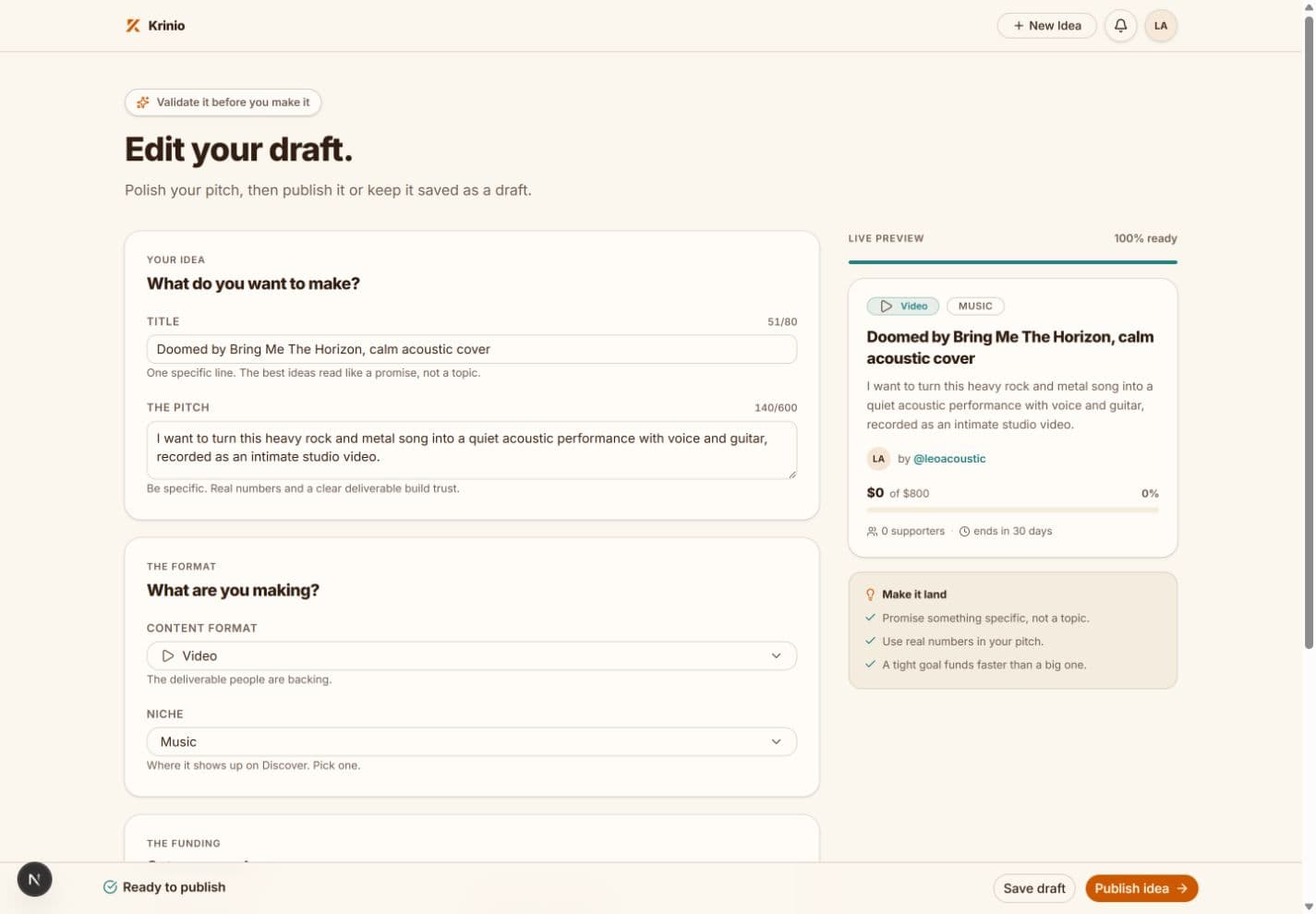Click the Validate it before you make it badge
The height and width of the screenshot is (914, 1316).
pyautogui.click(x=223, y=102)
